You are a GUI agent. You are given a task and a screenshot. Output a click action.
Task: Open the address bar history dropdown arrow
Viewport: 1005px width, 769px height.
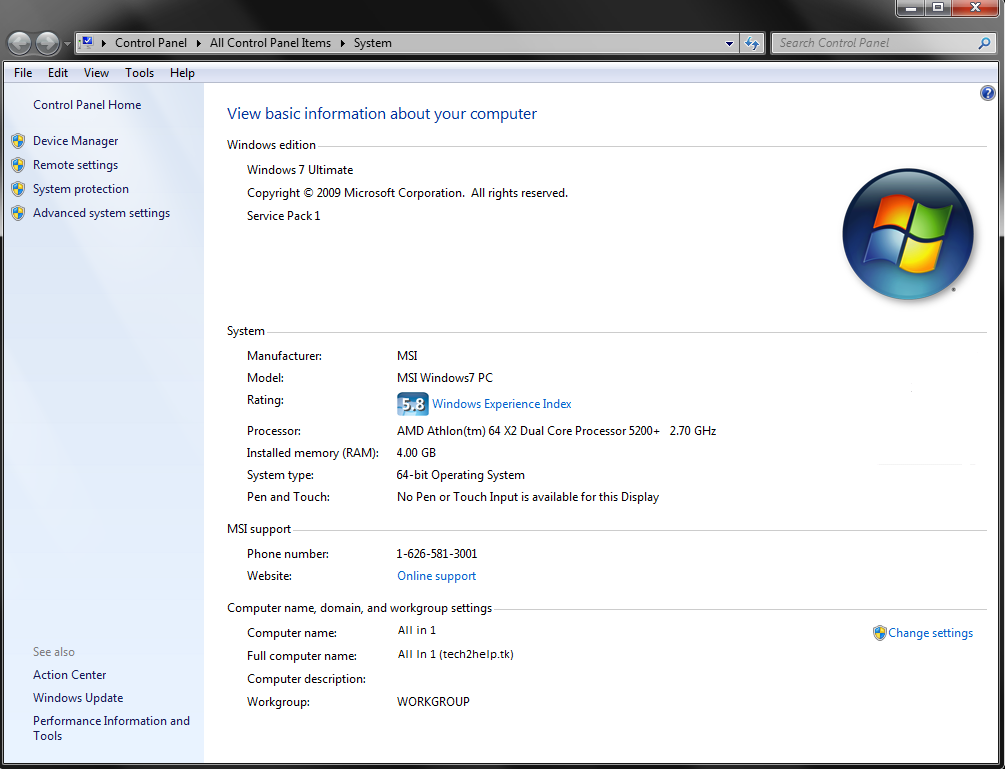point(729,43)
